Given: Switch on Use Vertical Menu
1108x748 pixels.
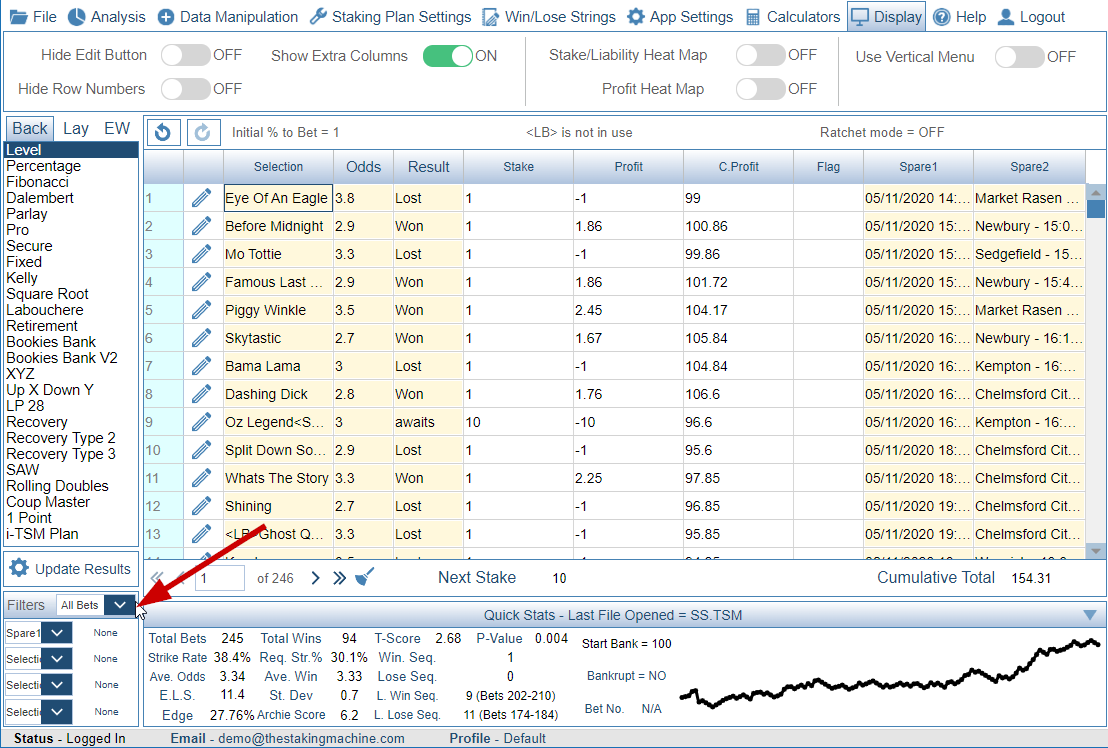Looking at the screenshot, I should pos(1020,57).
